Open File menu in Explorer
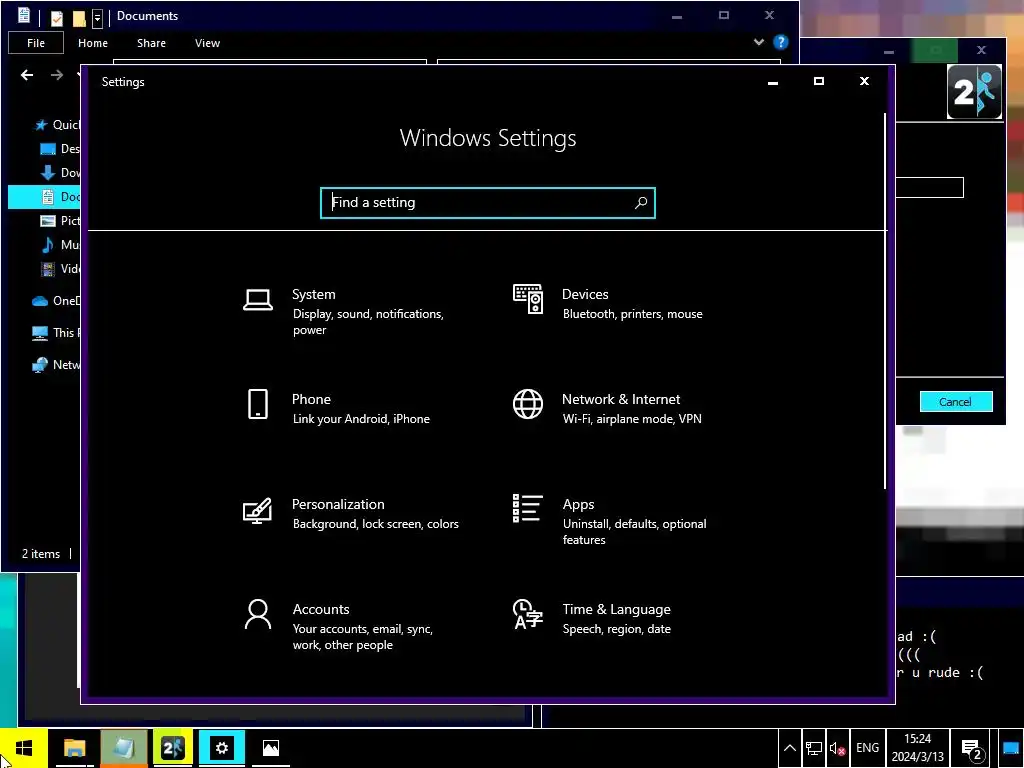This screenshot has width=1024, height=768. [36, 43]
